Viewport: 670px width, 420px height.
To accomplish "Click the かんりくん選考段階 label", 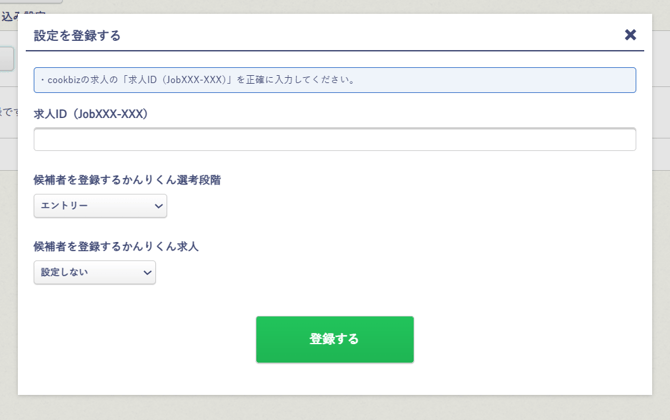I will pyautogui.click(x=127, y=180).
